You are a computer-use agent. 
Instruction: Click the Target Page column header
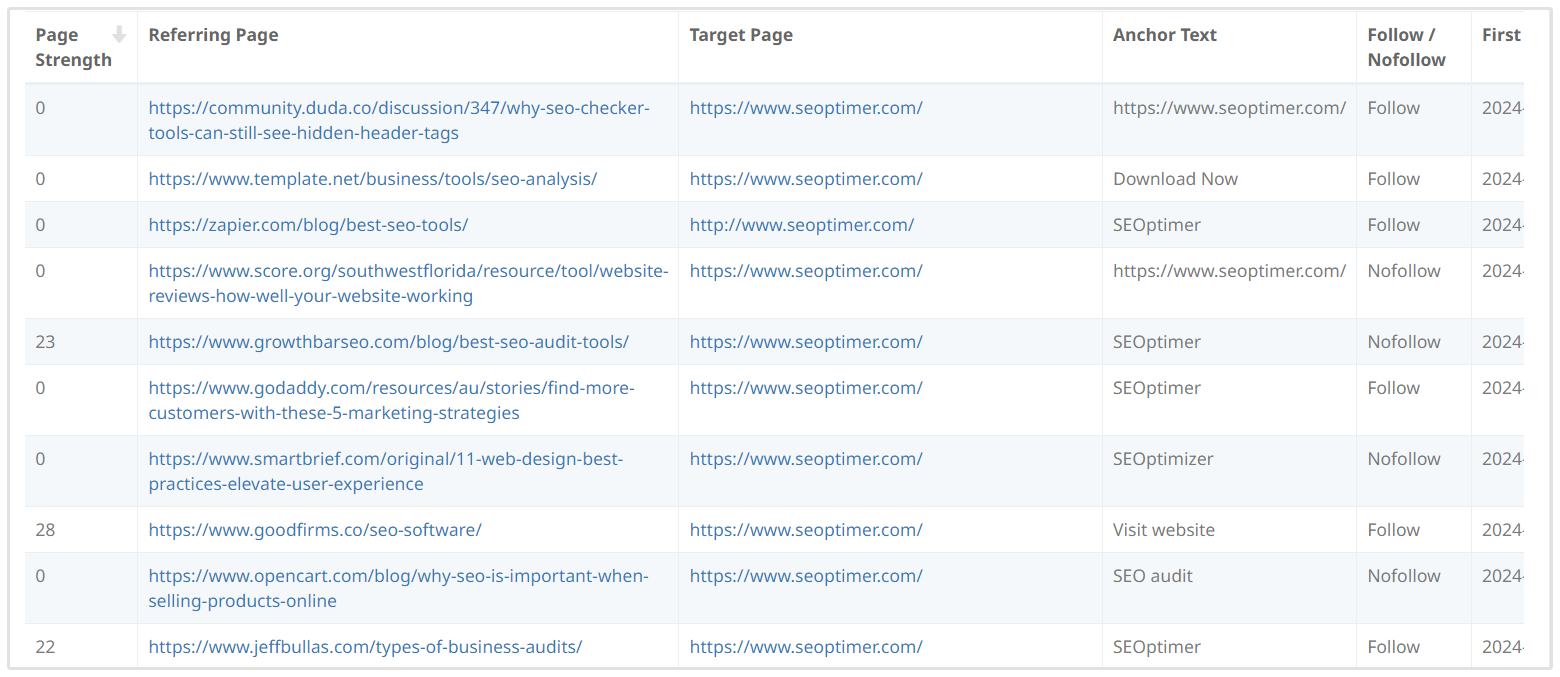coord(740,35)
